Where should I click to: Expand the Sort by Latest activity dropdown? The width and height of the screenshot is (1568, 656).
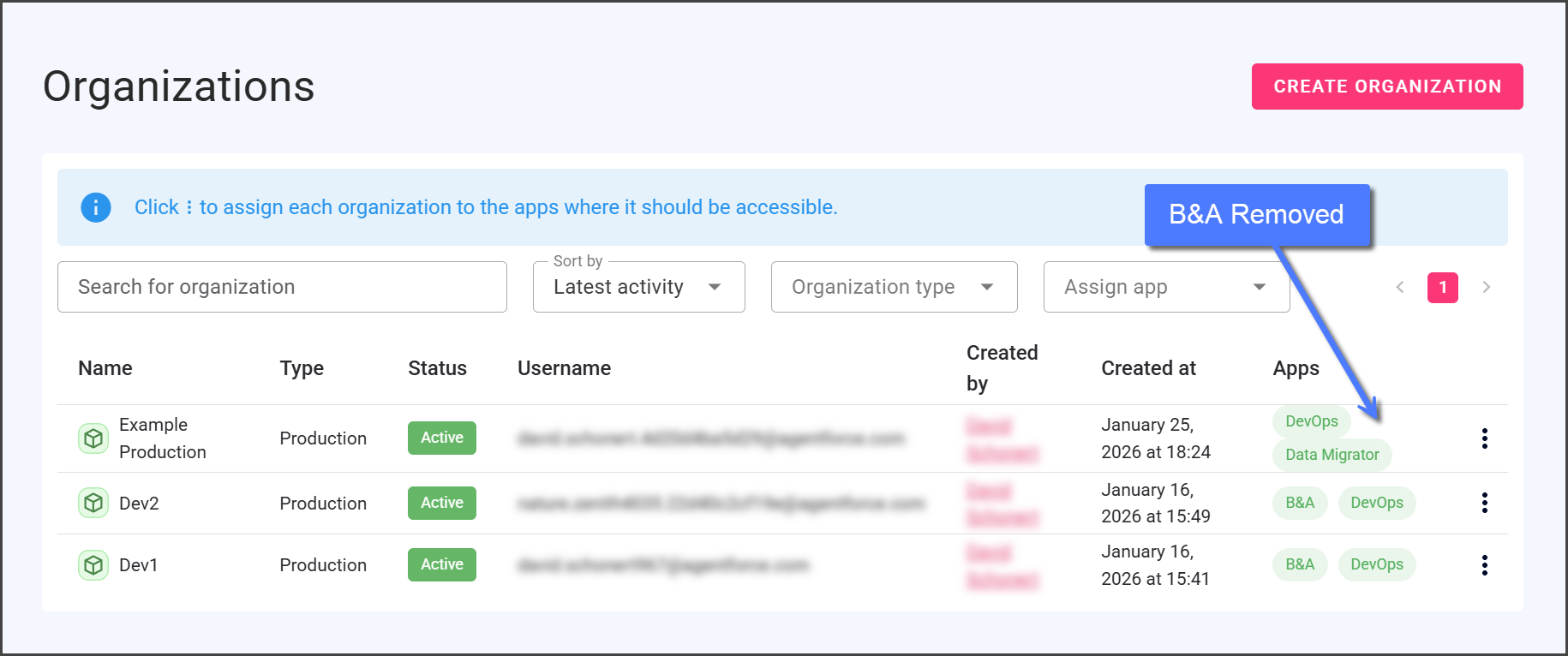click(x=638, y=287)
